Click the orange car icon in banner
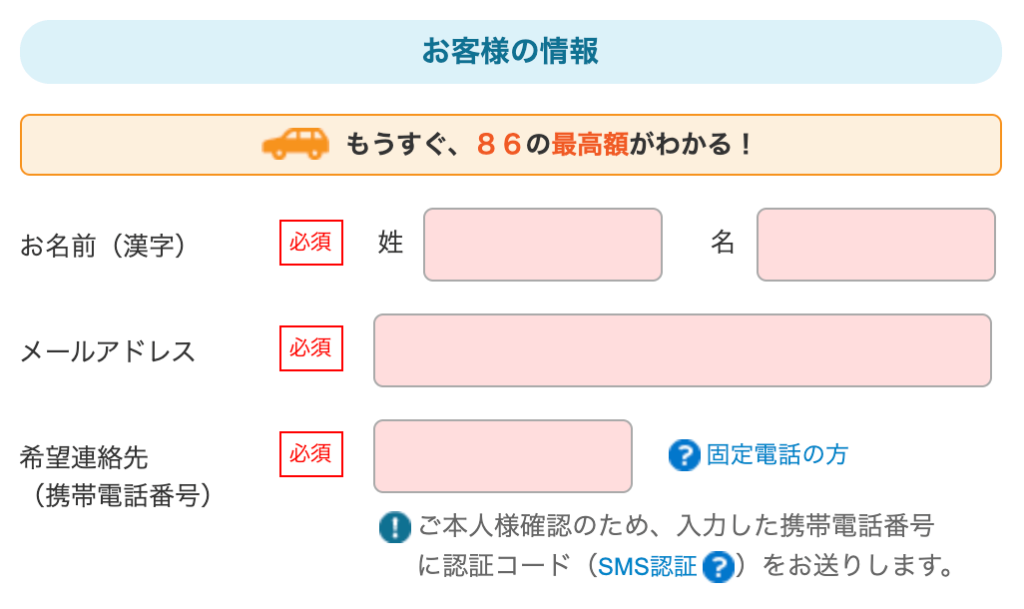This screenshot has width=1024, height=609. [x=295, y=144]
